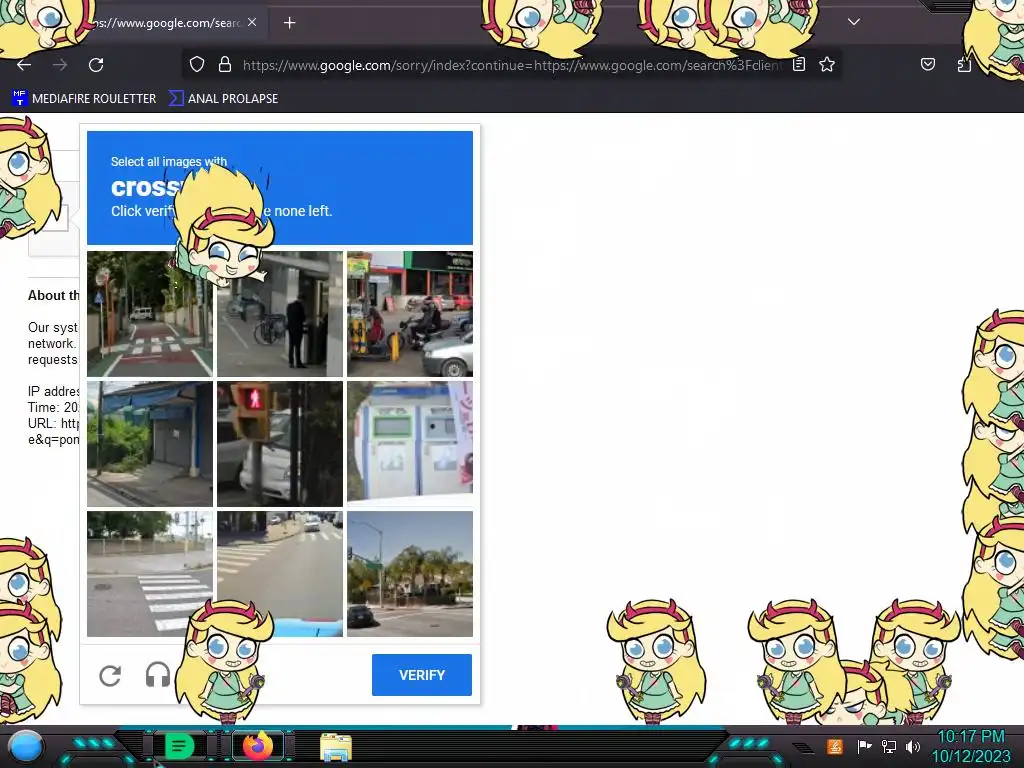Click the address bar URL field
Image resolution: width=1024 pixels, height=768 pixels.
tap(513, 65)
